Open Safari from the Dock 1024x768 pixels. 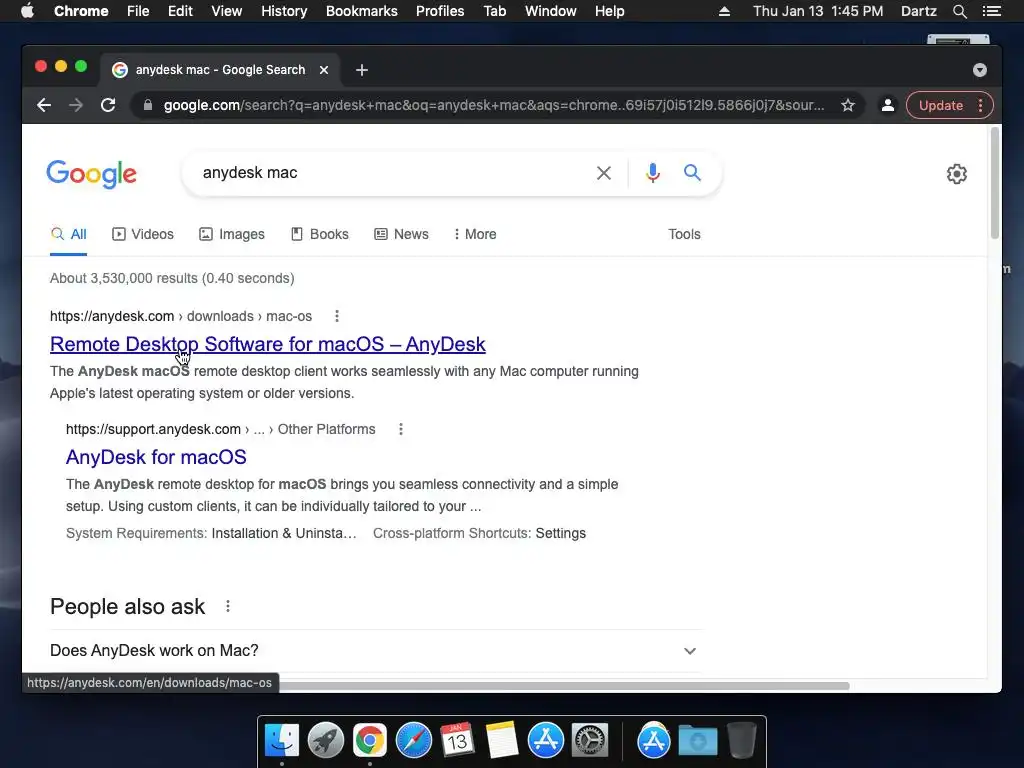point(413,741)
